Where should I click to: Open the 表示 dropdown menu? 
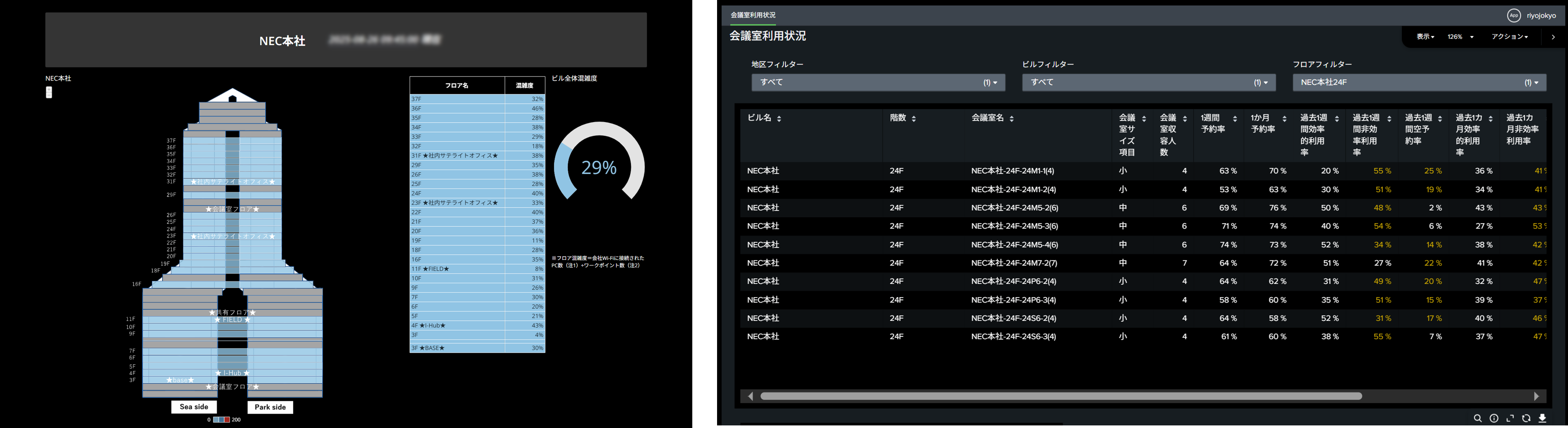pyautogui.click(x=1425, y=37)
